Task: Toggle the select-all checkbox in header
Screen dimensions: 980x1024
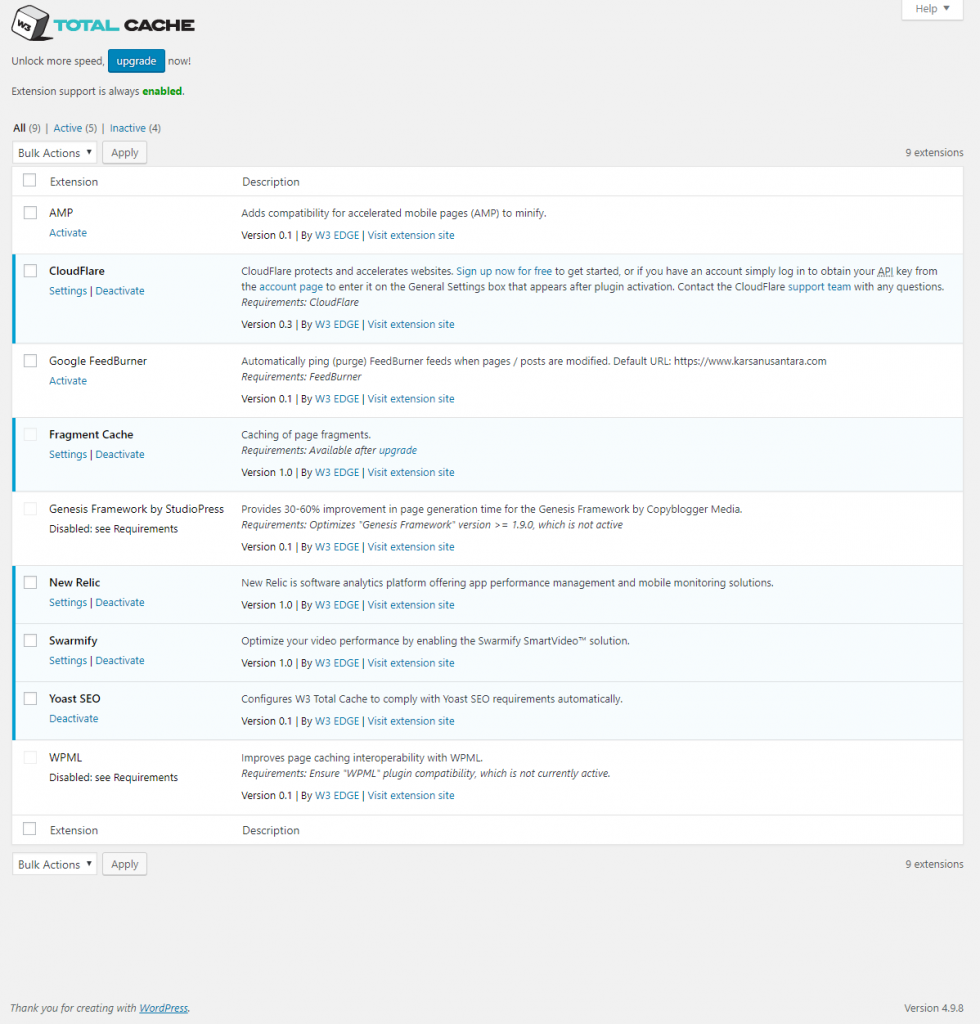Action: coord(30,181)
